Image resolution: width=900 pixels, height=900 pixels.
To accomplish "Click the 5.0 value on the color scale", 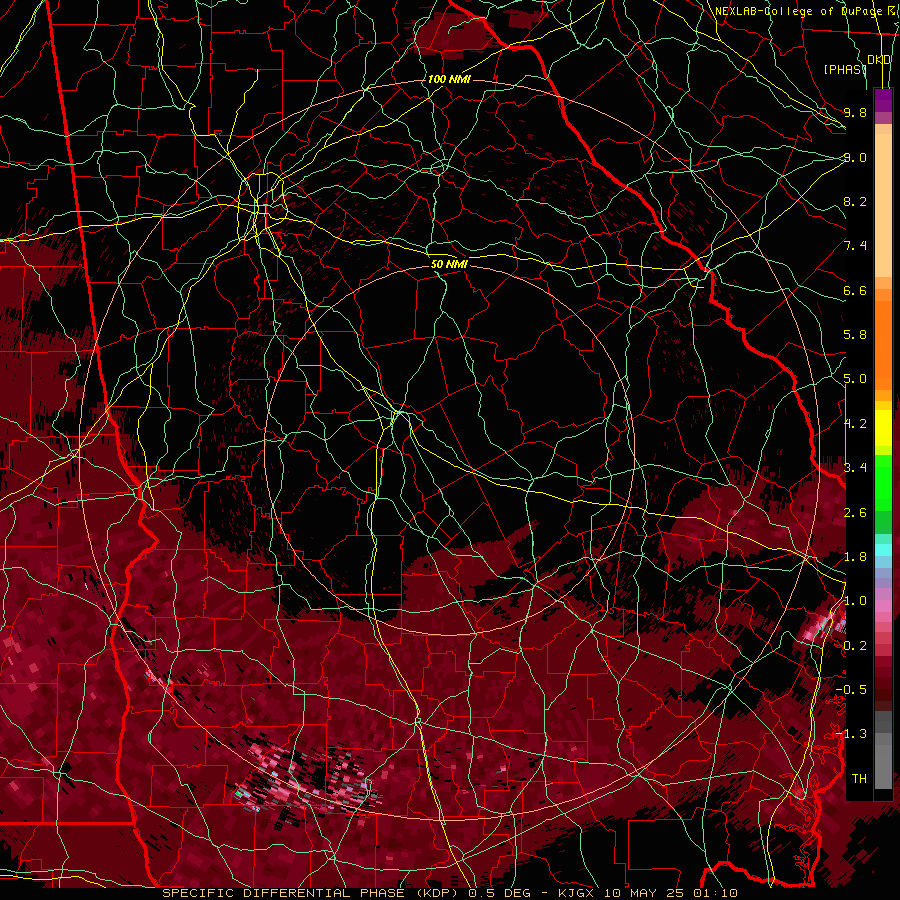I will (x=855, y=379).
